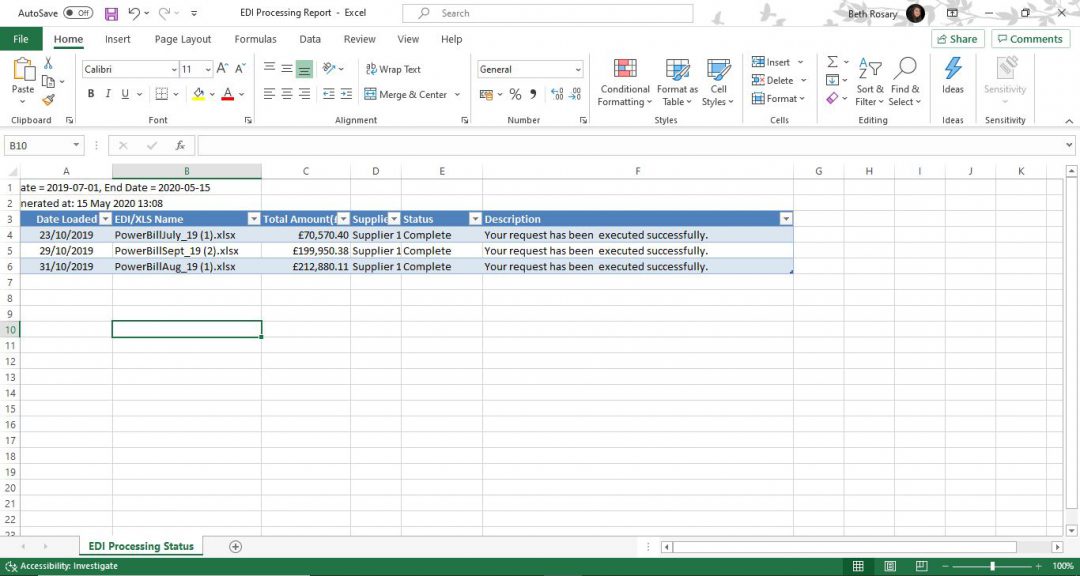
Task: Click the Share button
Action: pyautogui.click(x=956, y=38)
